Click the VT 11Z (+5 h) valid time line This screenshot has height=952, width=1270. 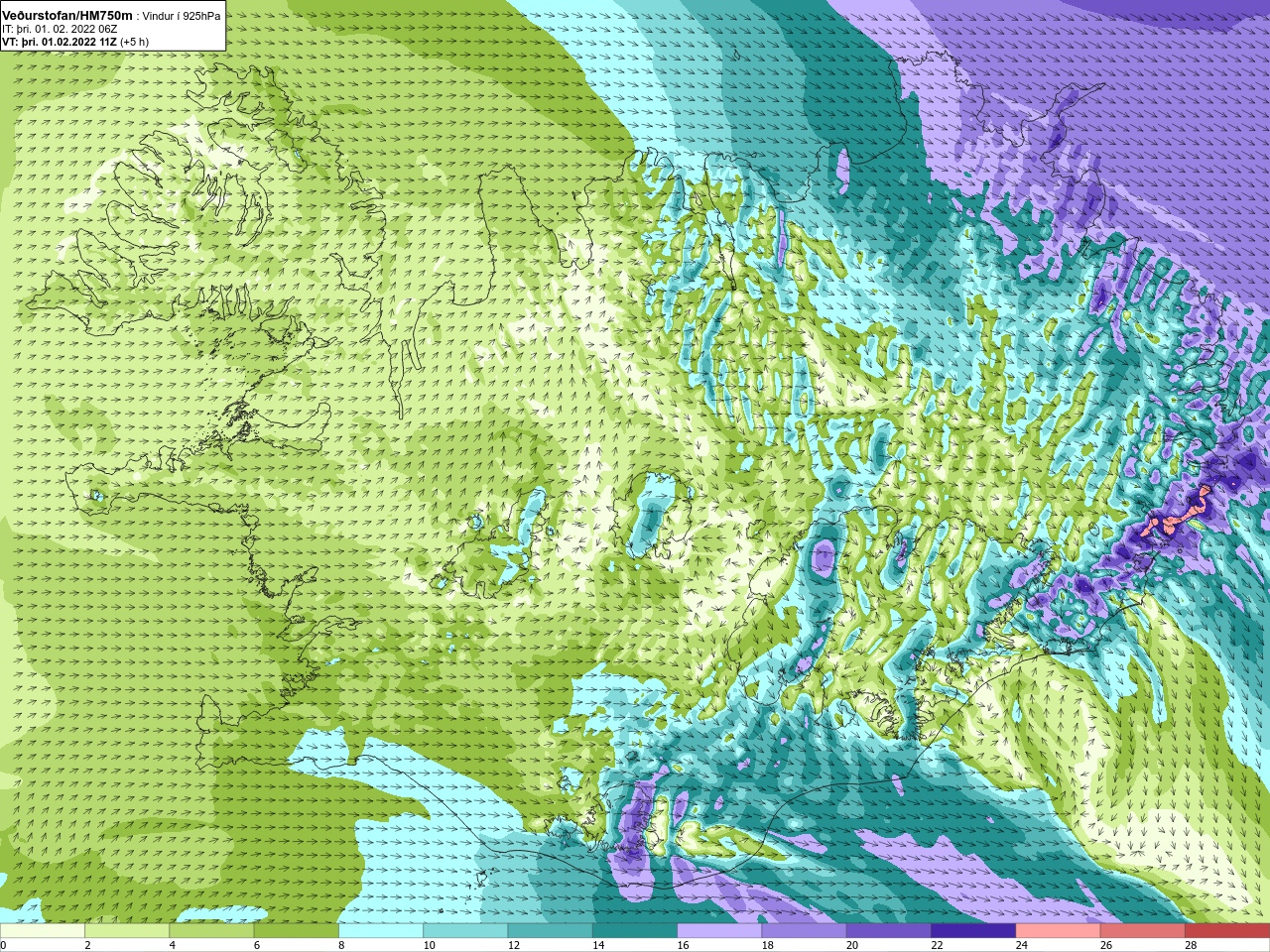(75, 42)
